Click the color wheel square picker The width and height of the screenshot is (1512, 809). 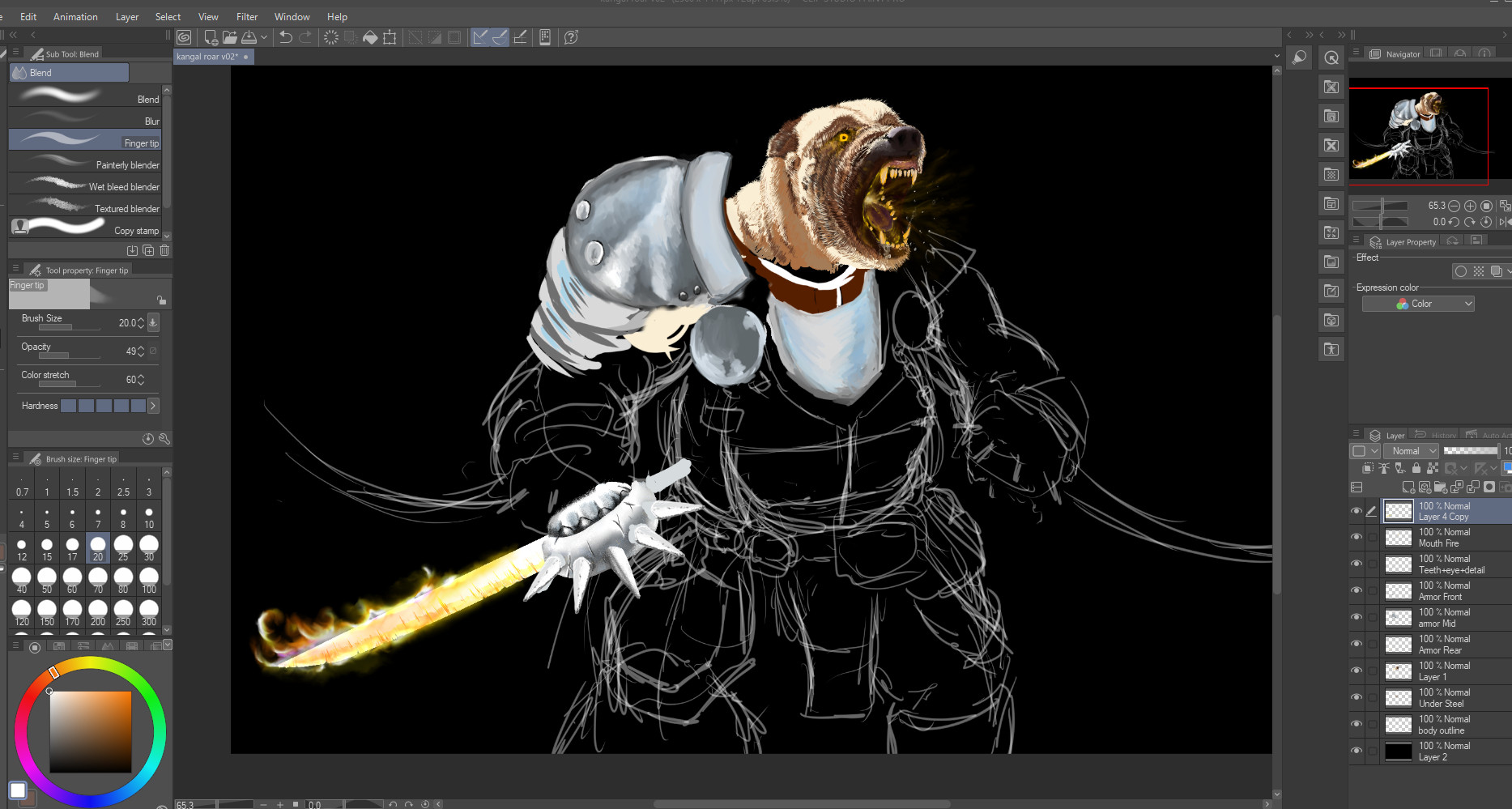point(91,731)
